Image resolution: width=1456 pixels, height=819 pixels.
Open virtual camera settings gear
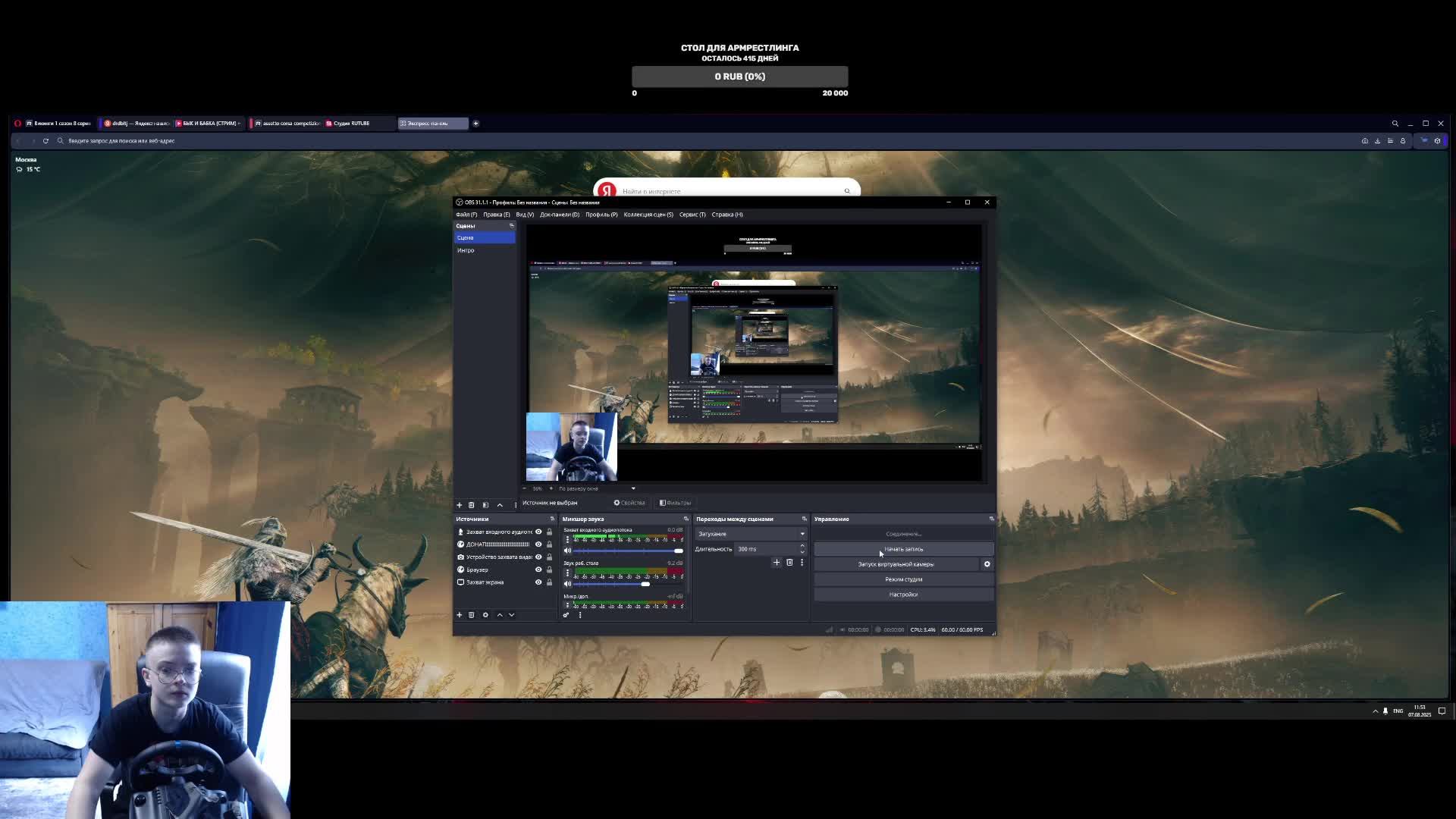(987, 564)
